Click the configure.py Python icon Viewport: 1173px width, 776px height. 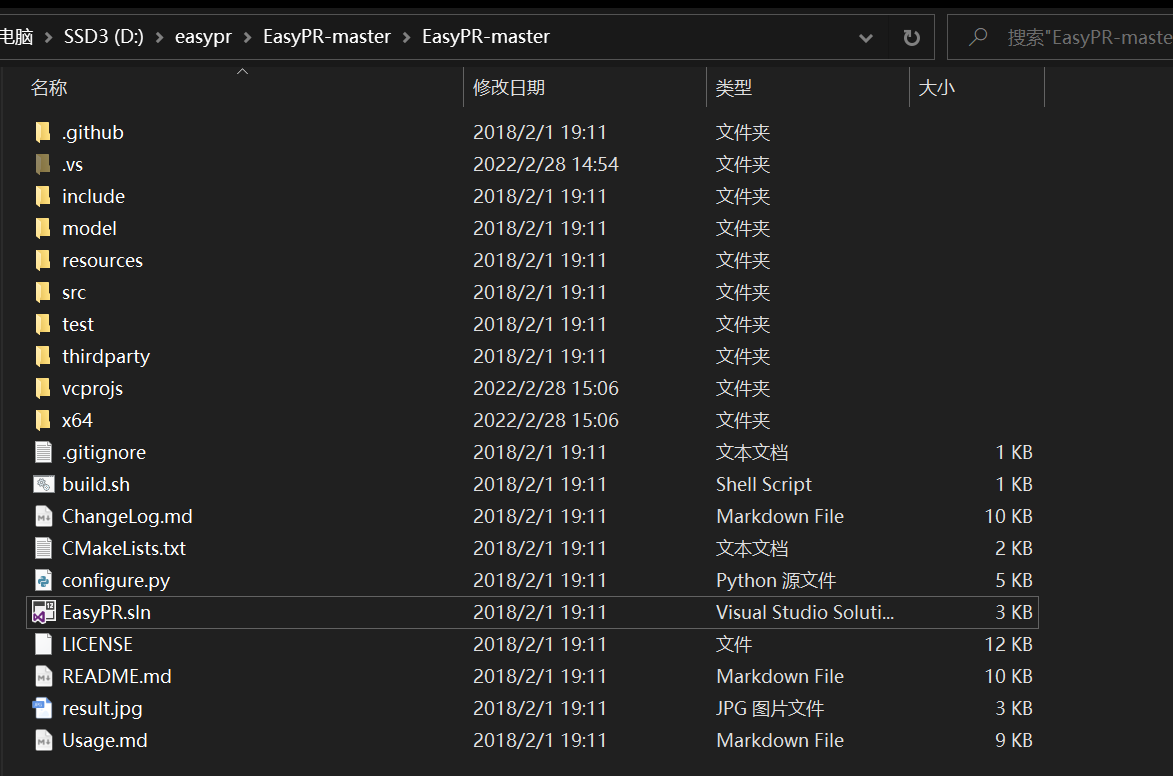click(43, 580)
